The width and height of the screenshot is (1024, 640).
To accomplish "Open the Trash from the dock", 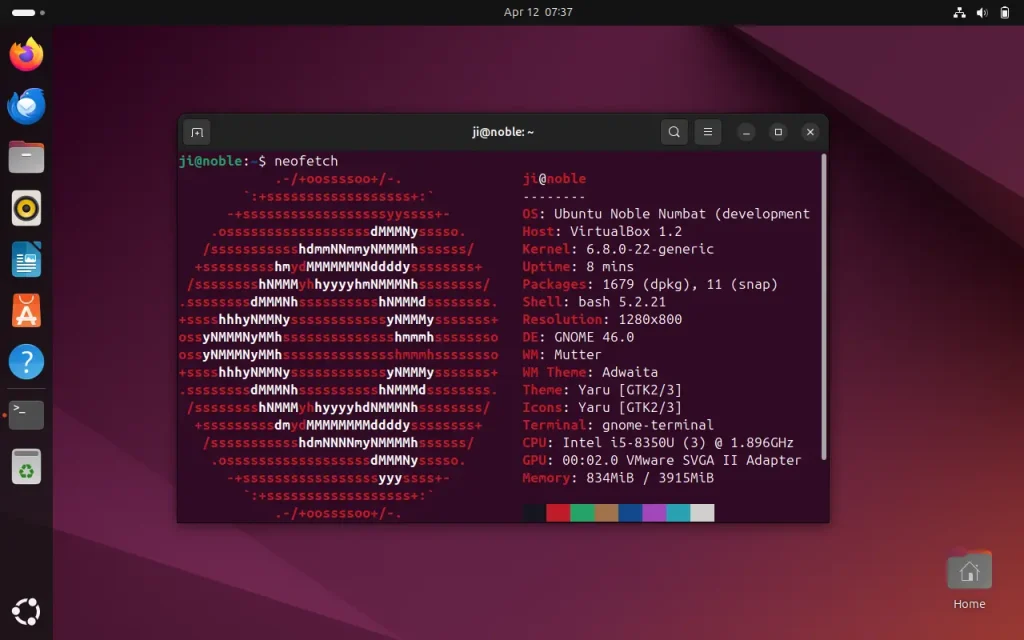I will click(26, 466).
